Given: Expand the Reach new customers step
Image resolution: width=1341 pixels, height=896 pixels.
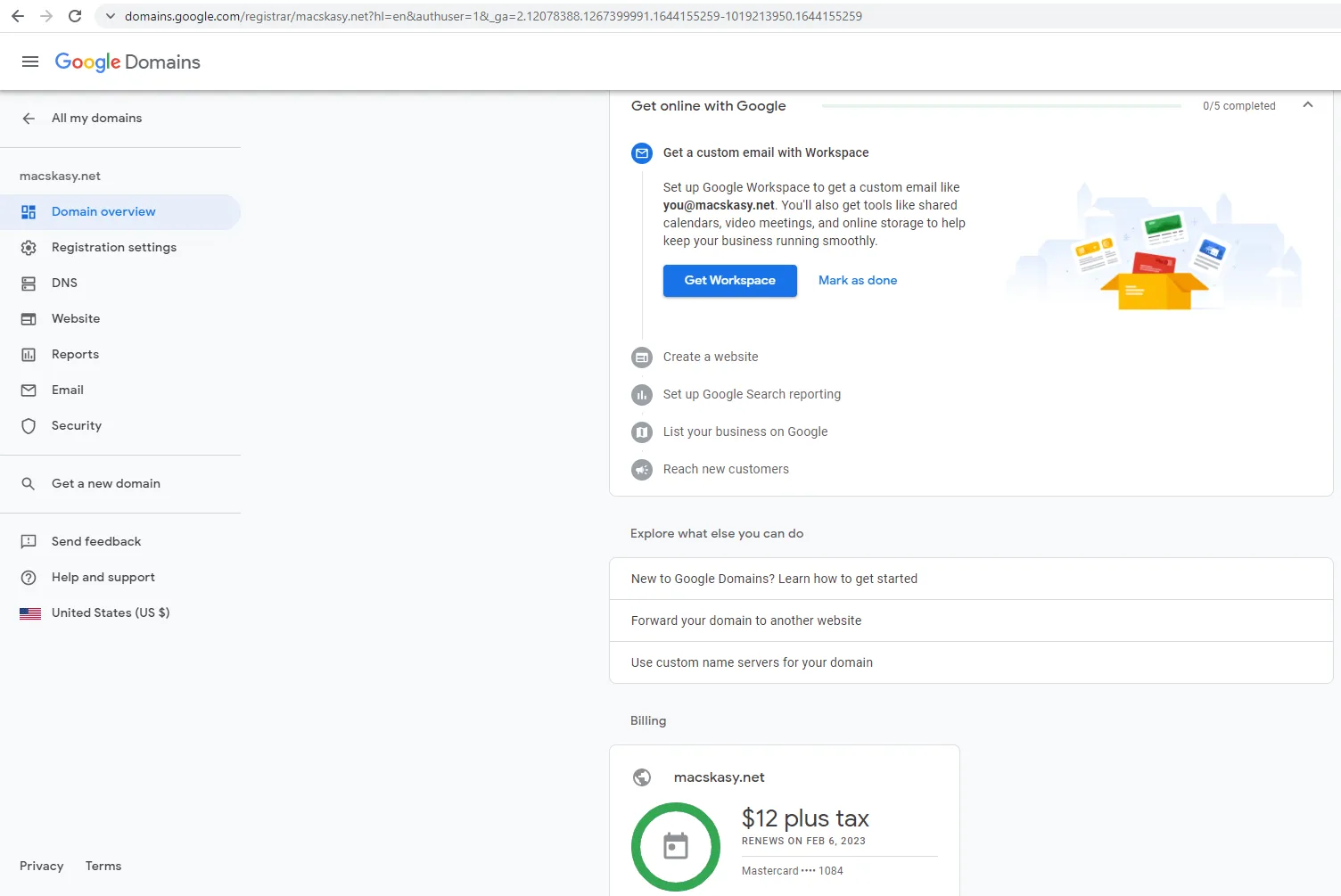Looking at the screenshot, I should pos(726,469).
